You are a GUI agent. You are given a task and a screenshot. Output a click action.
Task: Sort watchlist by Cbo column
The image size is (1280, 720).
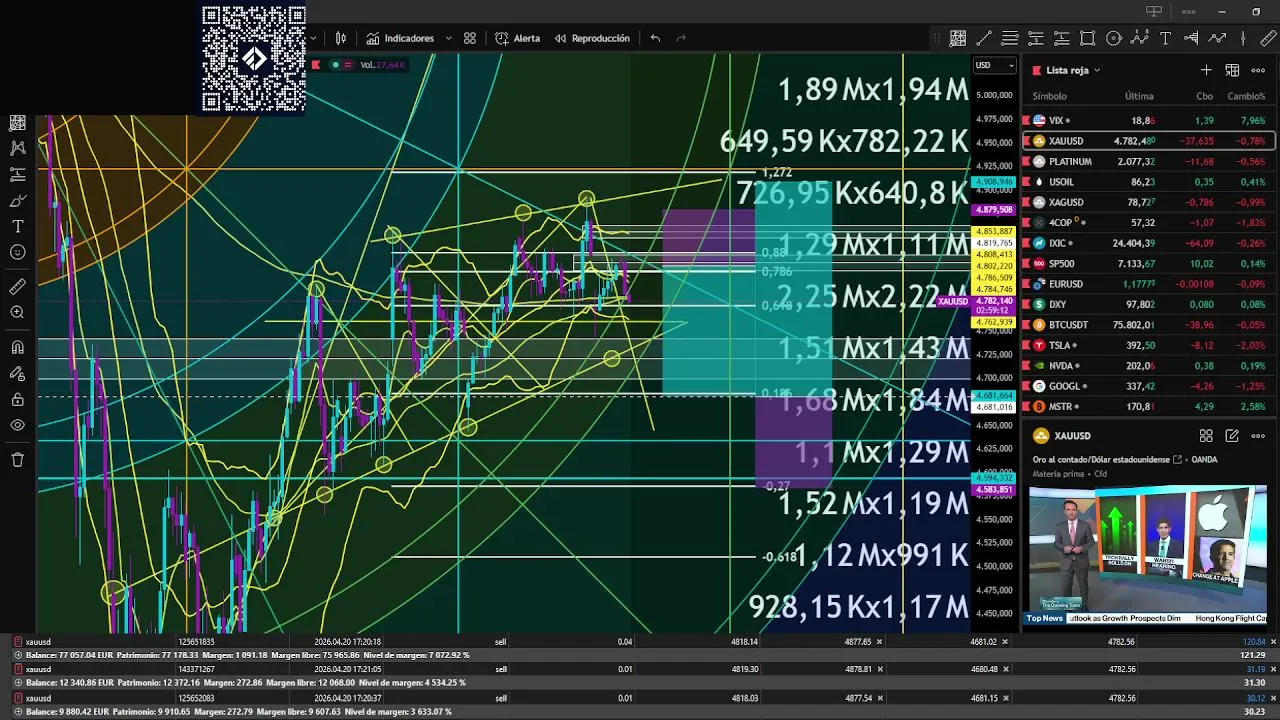point(1204,96)
